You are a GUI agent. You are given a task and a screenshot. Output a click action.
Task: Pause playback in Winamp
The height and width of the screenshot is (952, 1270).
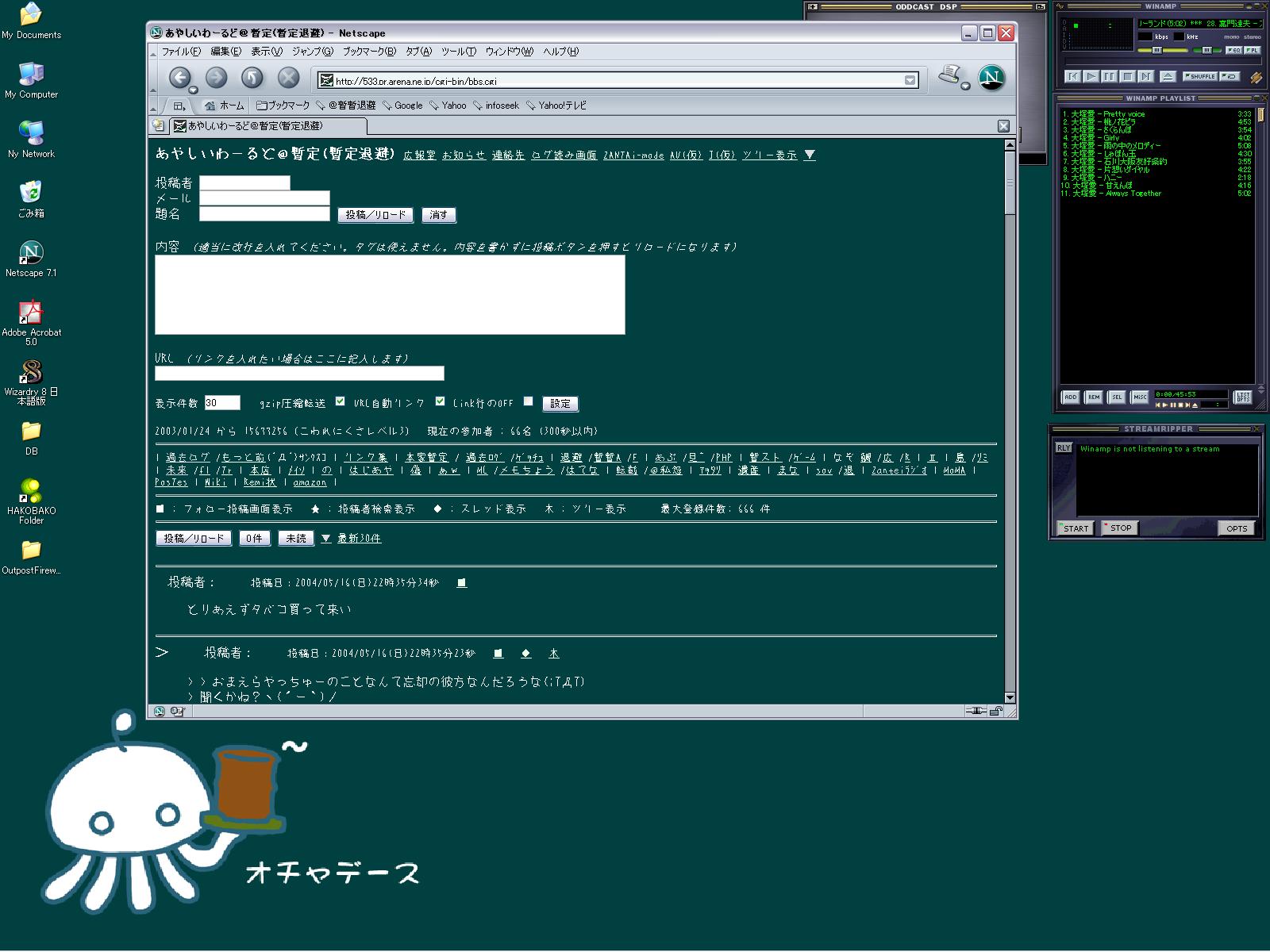coord(1109,77)
